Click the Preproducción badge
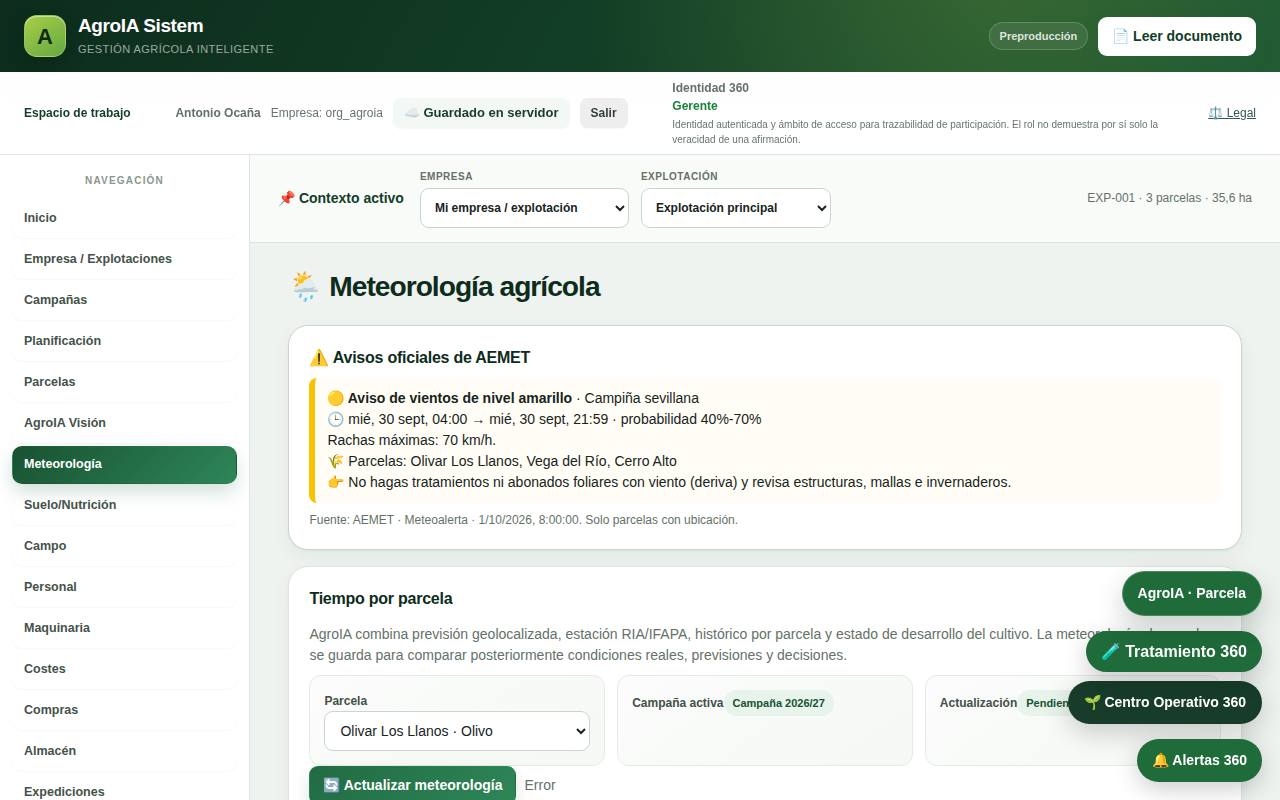The image size is (1280, 800). pyautogui.click(x=1038, y=36)
